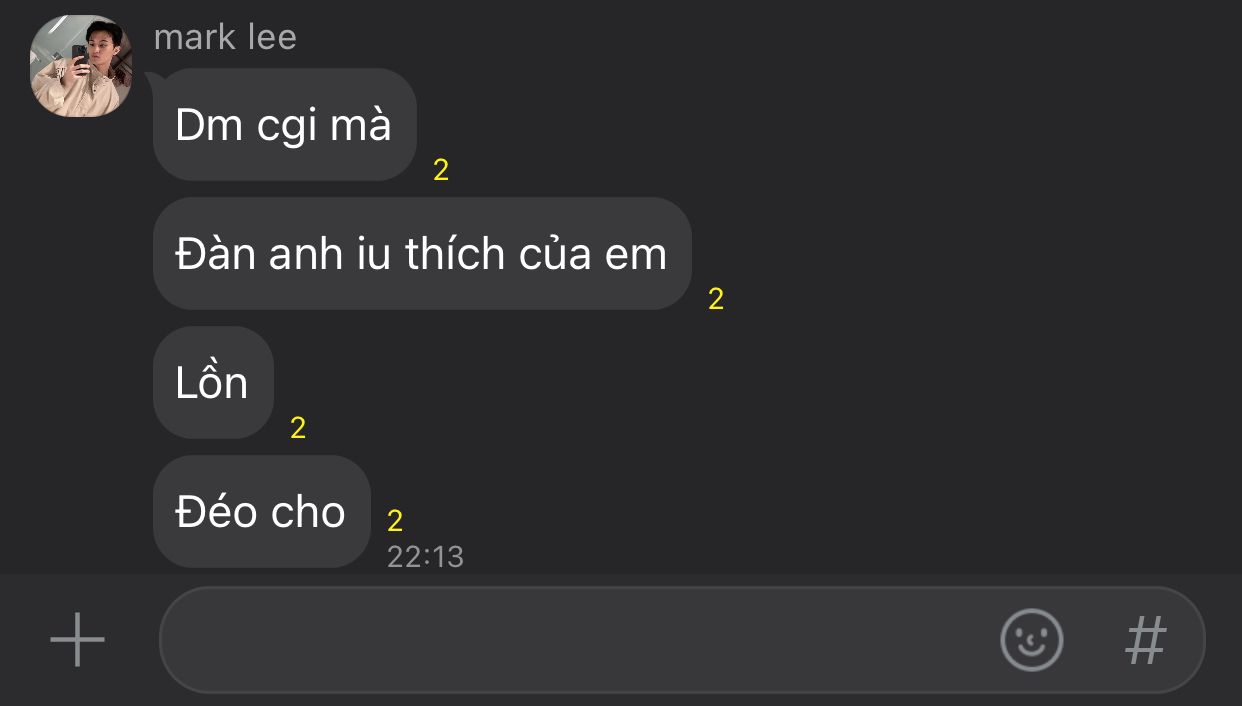The width and height of the screenshot is (1242, 706).
Task: Click the 22:13 message timestamp
Action: pos(425,556)
